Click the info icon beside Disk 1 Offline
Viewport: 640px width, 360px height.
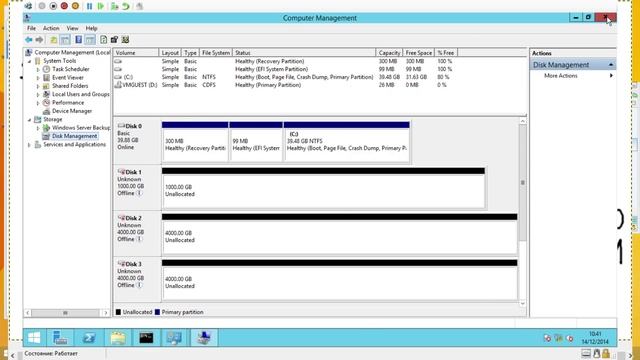pos(140,193)
